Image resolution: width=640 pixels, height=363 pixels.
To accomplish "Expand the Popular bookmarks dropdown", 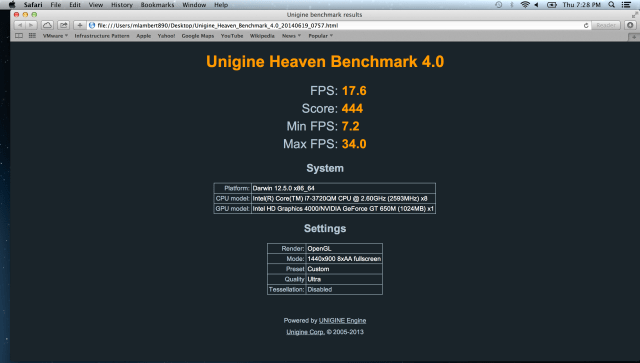I will pyautogui.click(x=320, y=36).
